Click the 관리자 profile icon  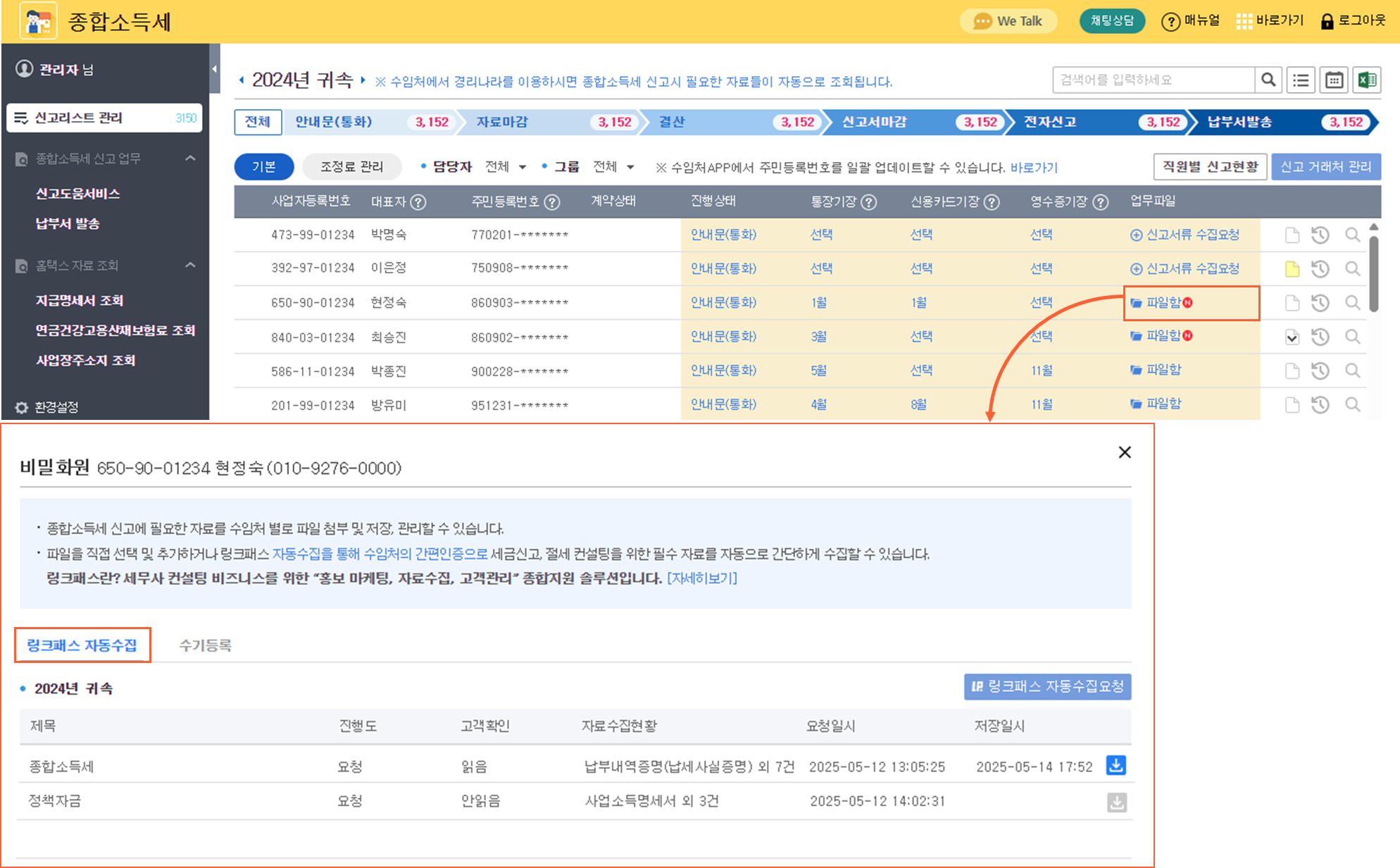(25, 69)
